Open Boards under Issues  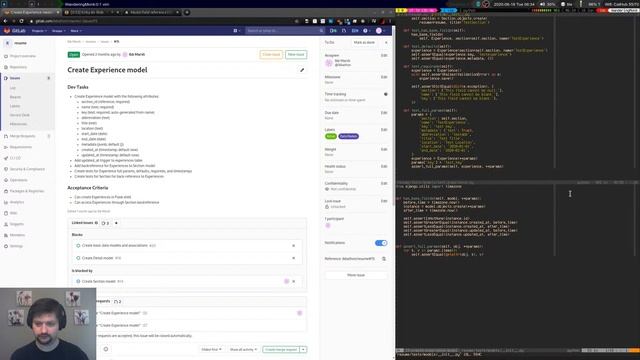(x=16, y=97)
